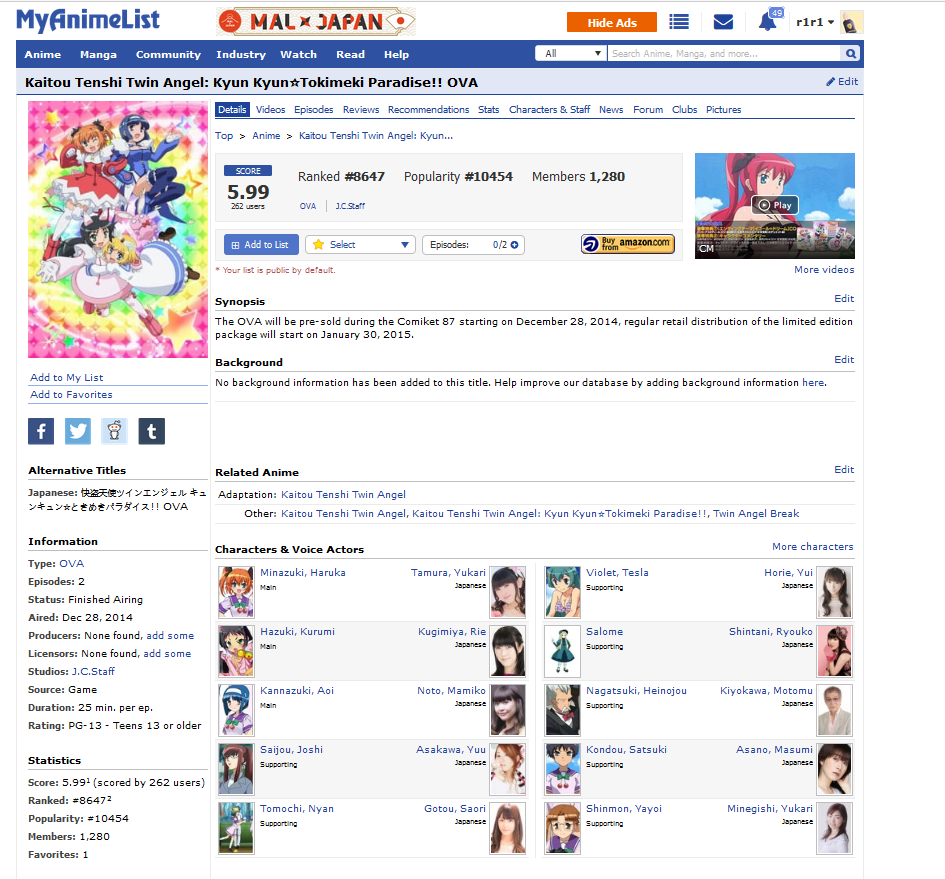This screenshot has width=945, height=879.
Task: Click the MyAnimeList logo
Action: (x=88, y=21)
